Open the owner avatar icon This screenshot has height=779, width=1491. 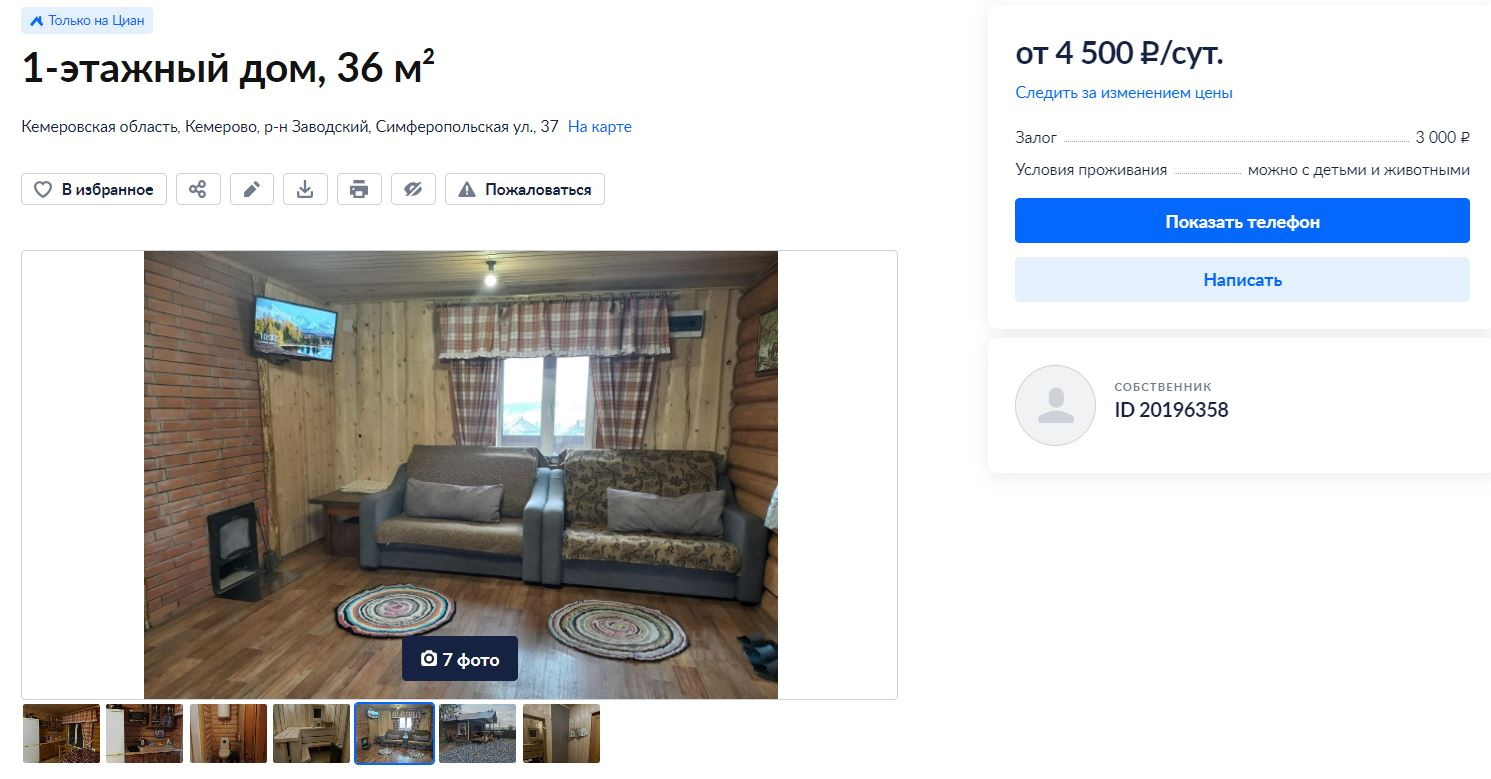click(x=1055, y=405)
